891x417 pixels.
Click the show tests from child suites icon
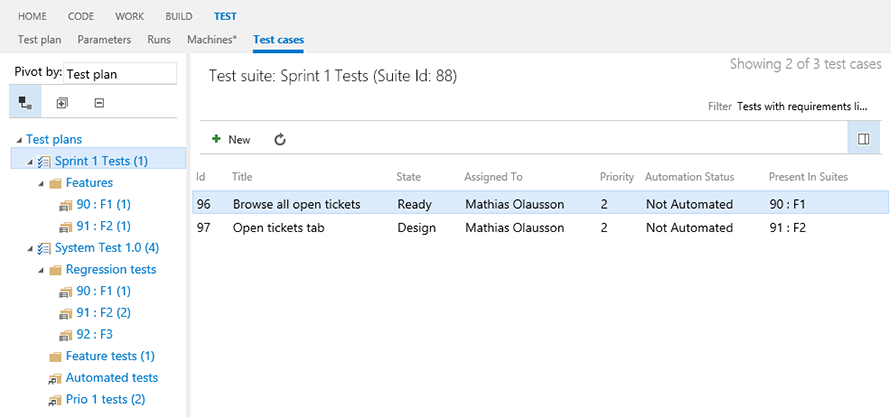(x=25, y=103)
